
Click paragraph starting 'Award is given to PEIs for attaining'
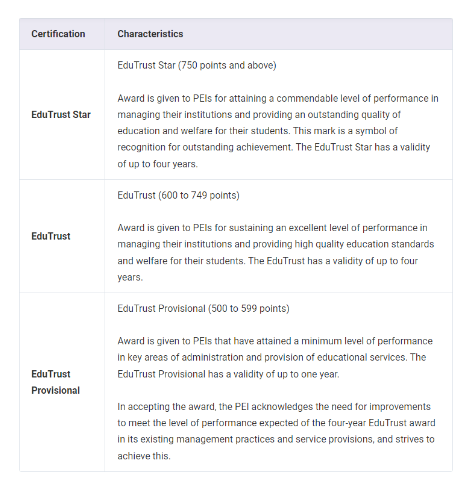point(278,131)
